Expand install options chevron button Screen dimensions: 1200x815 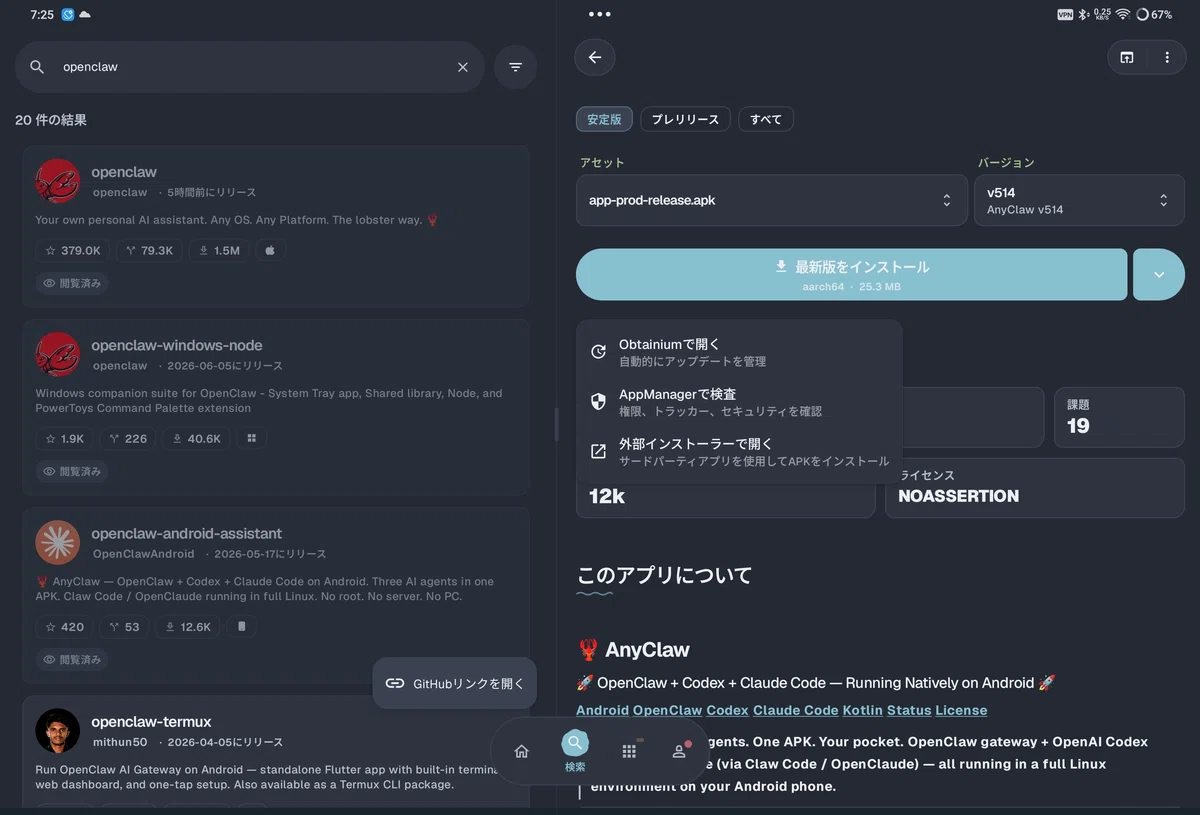click(x=1159, y=274)
